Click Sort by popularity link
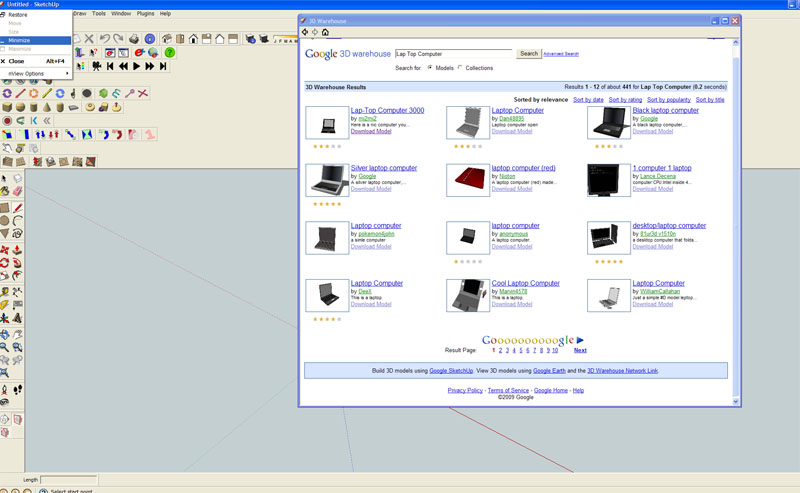 click(x=668, y=100)
